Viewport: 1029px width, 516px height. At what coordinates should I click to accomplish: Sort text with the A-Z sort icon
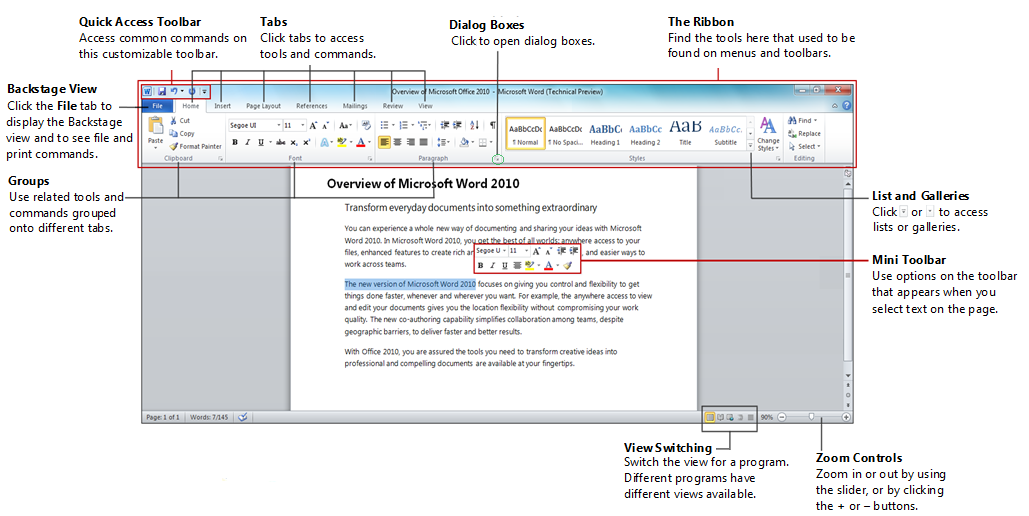(x=474, y=125)
